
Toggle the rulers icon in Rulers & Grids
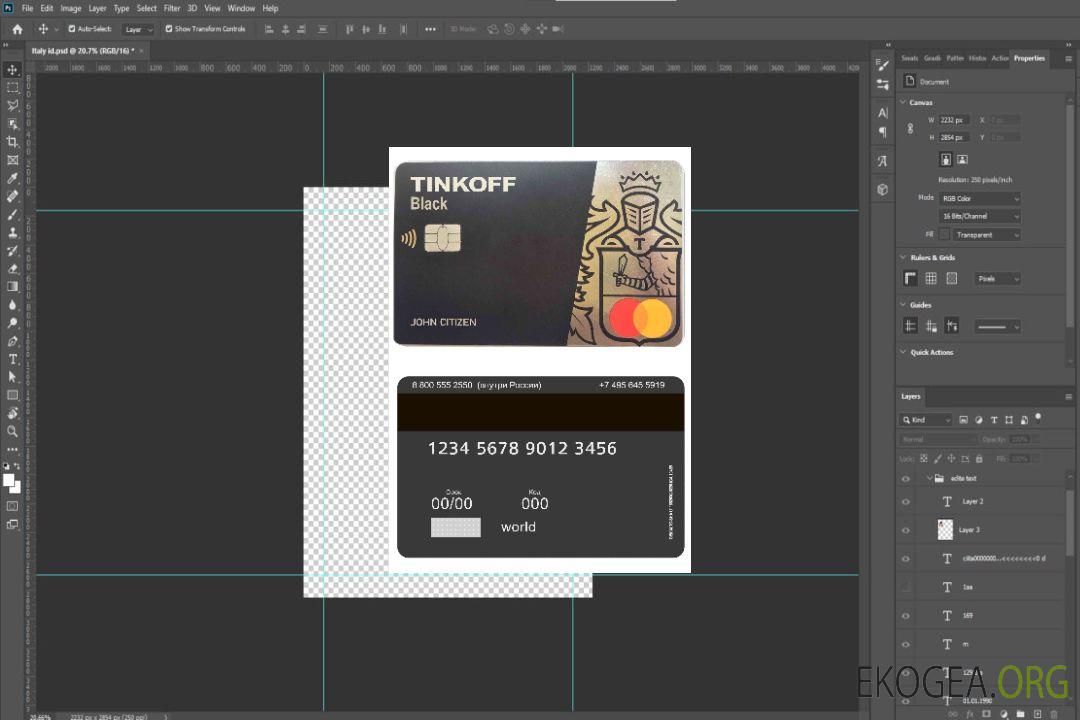click(911, 278)
